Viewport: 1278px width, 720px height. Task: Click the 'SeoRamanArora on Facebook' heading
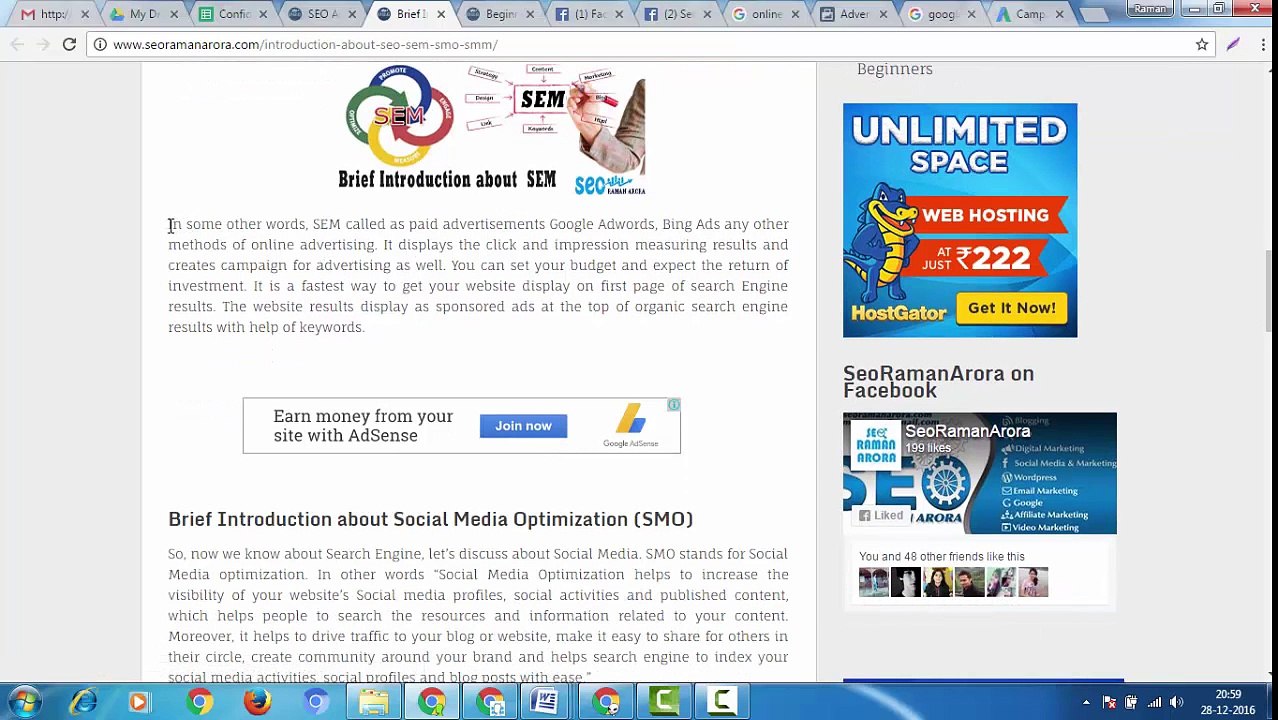point(938,382)
